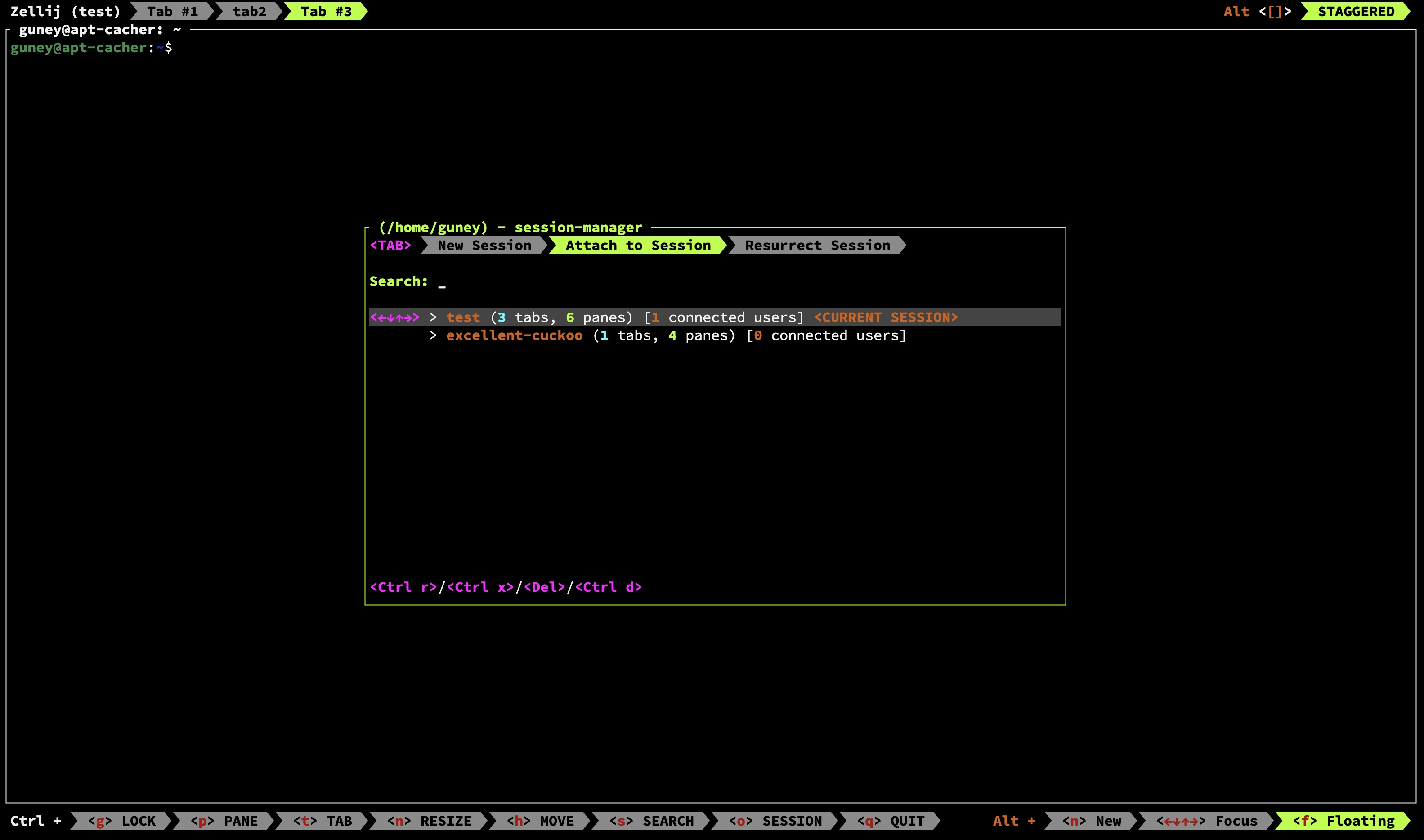The height and width of the screenshot is (840, 1424).
Task: Switch to tab2
Action: [250, 11]
